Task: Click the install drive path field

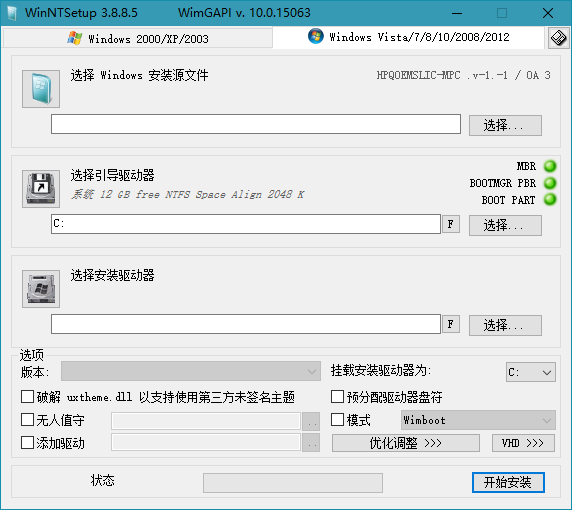Action: coord(246,324)
